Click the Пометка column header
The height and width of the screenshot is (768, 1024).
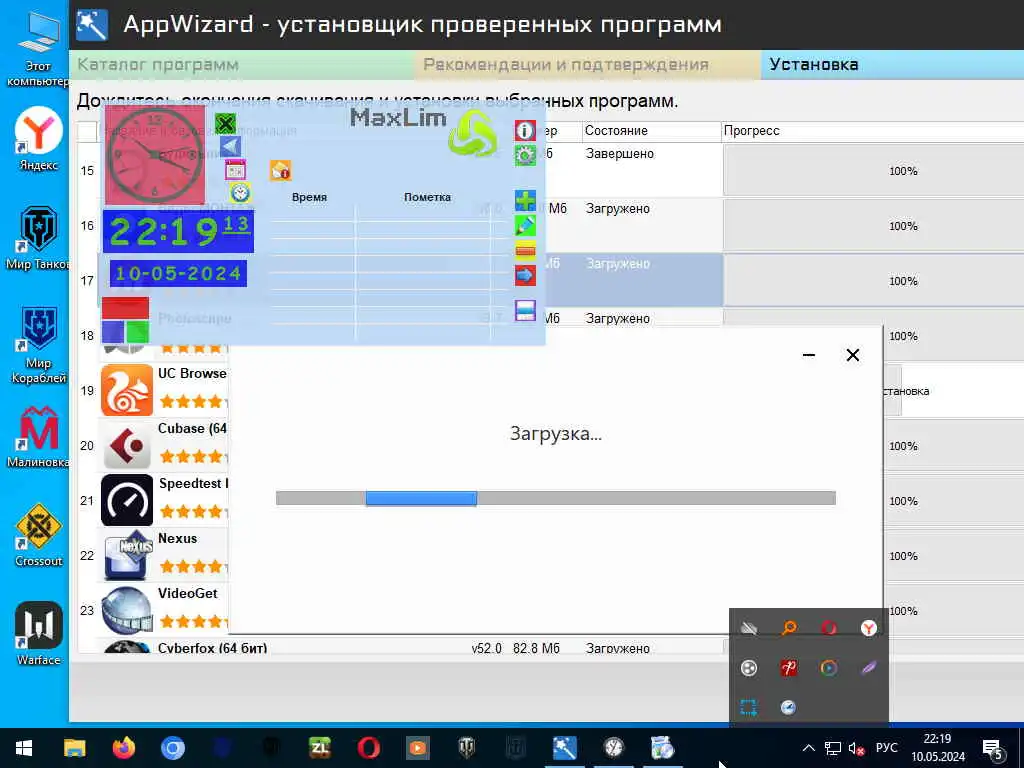click(x=427, y=197)
